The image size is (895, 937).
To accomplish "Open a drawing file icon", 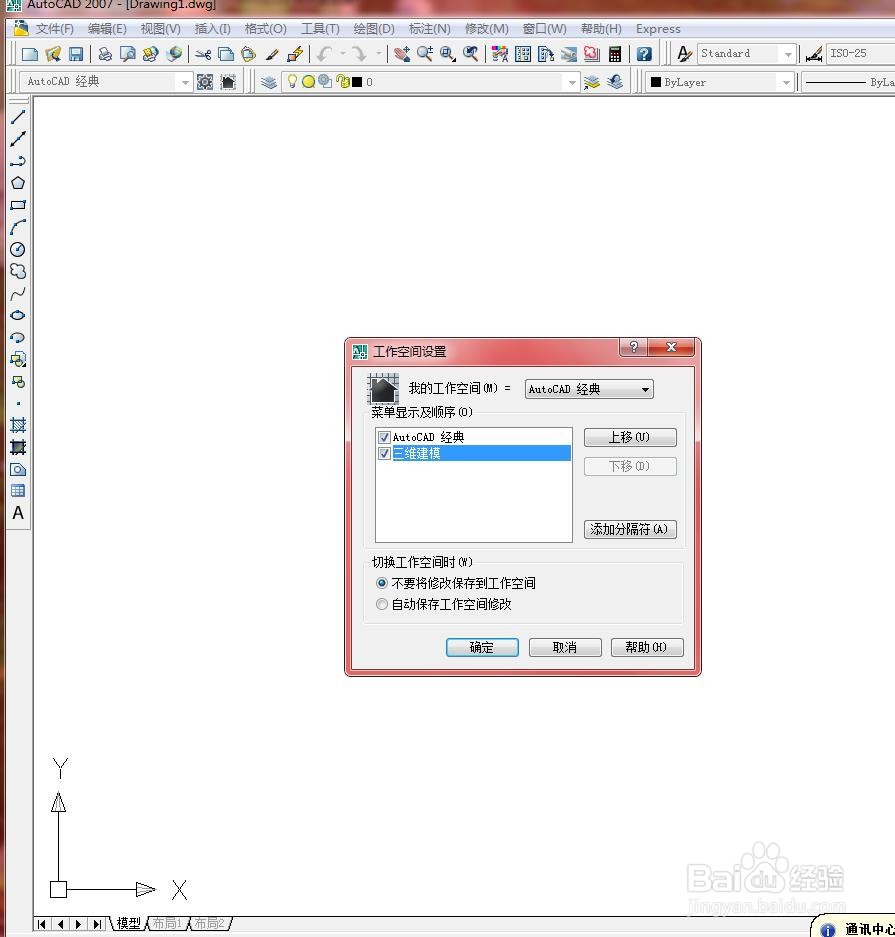I will (53, 54).
